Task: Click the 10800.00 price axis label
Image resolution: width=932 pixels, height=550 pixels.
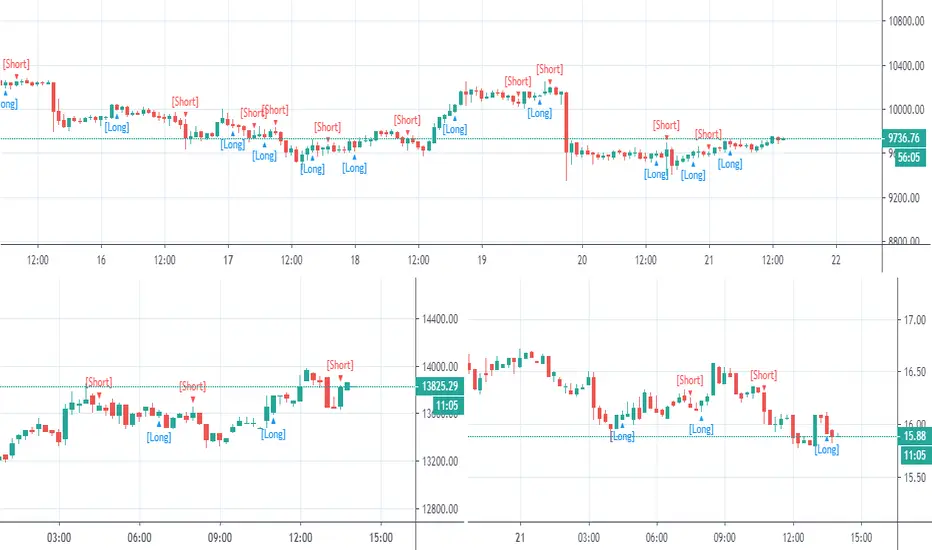Action: [906, 21]
